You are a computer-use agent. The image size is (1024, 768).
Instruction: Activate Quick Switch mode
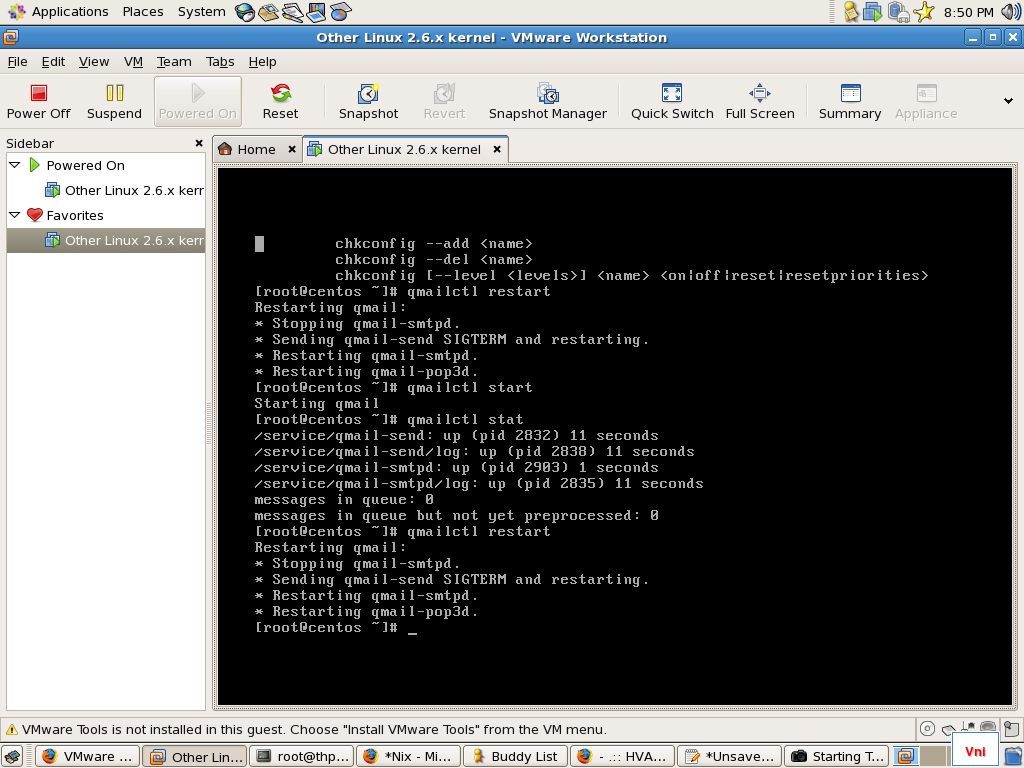pos(672,101)
